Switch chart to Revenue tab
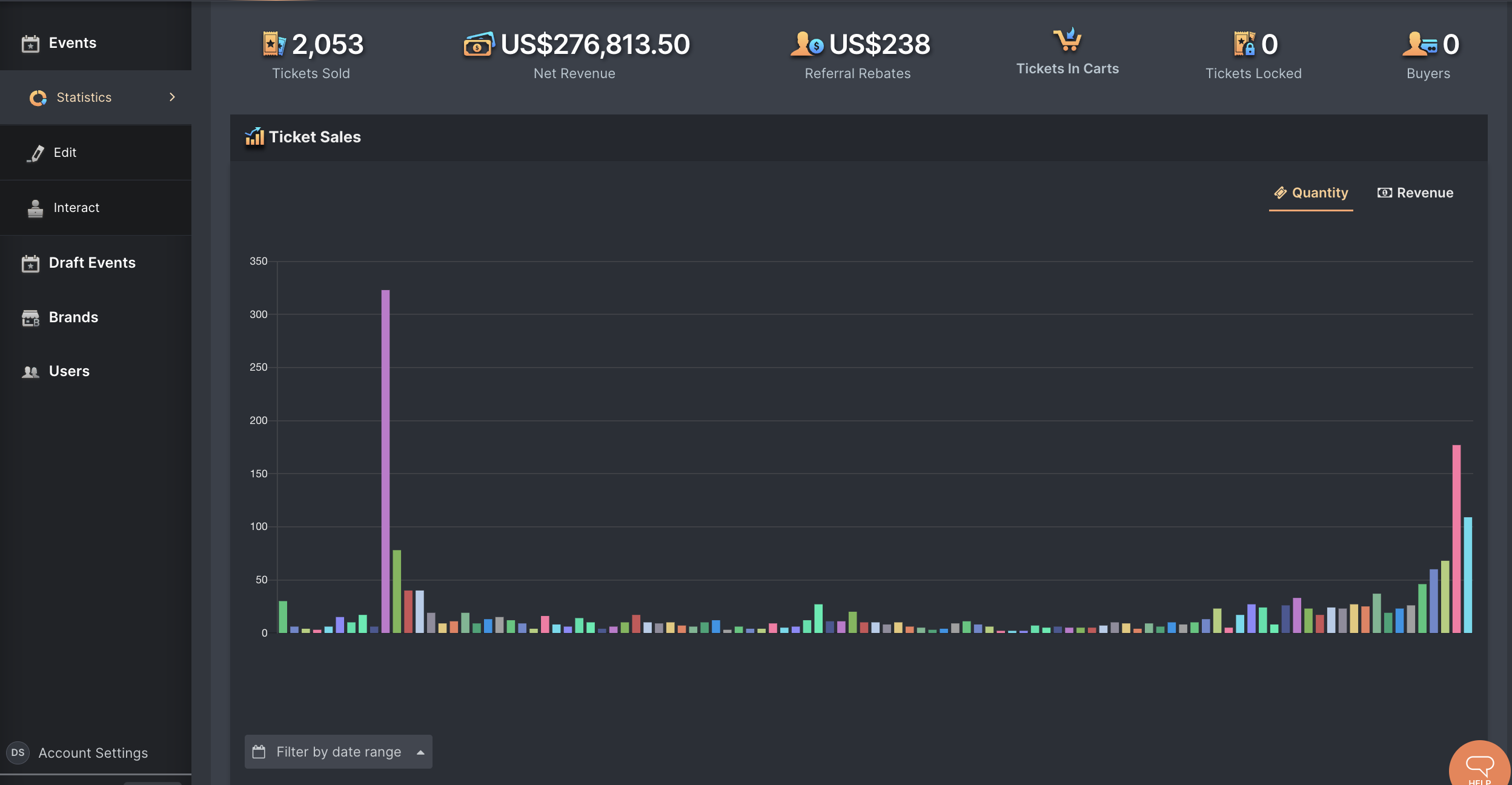Screen dimensions: 1512x785 click(1415, 193)
